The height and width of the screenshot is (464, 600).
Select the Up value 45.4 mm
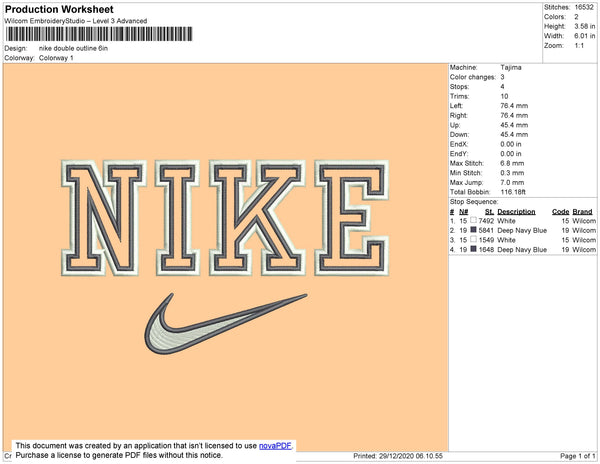(514, 125)
